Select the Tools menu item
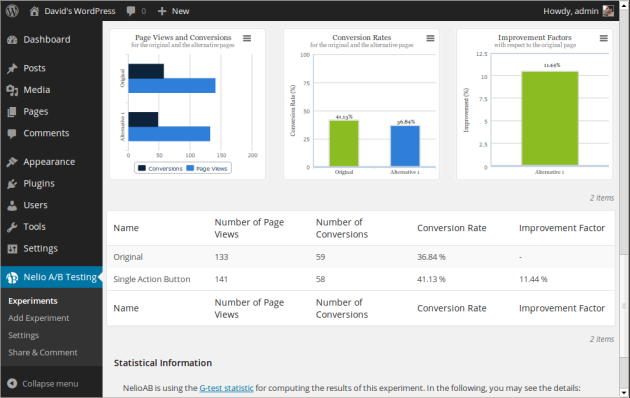 coord(34,227)
